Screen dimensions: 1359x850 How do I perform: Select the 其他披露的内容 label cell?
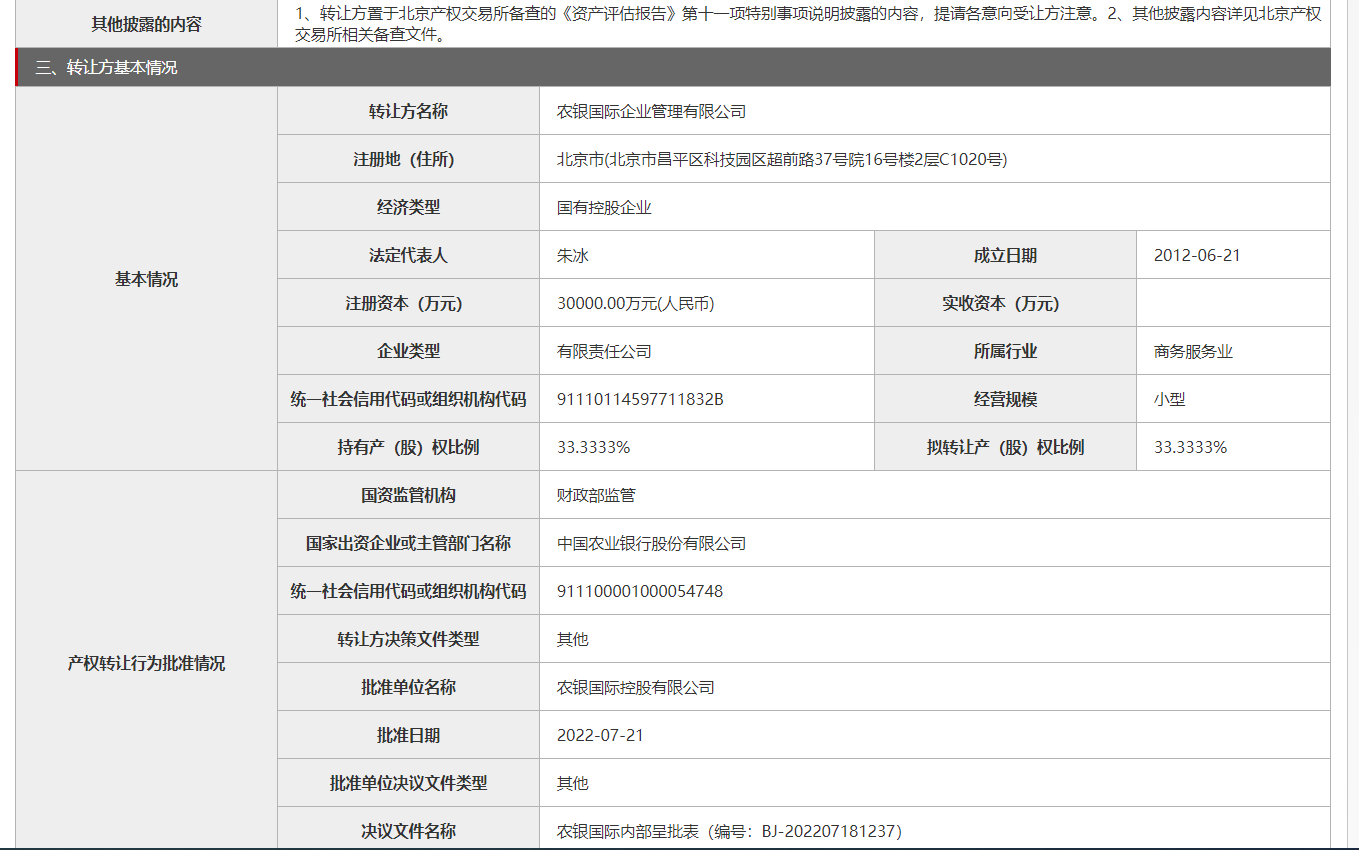[x=146, y=24]
